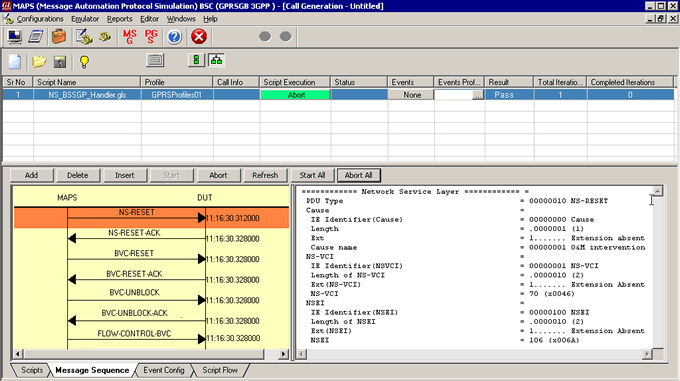Switch to the Scripts tab

[32, 370]
